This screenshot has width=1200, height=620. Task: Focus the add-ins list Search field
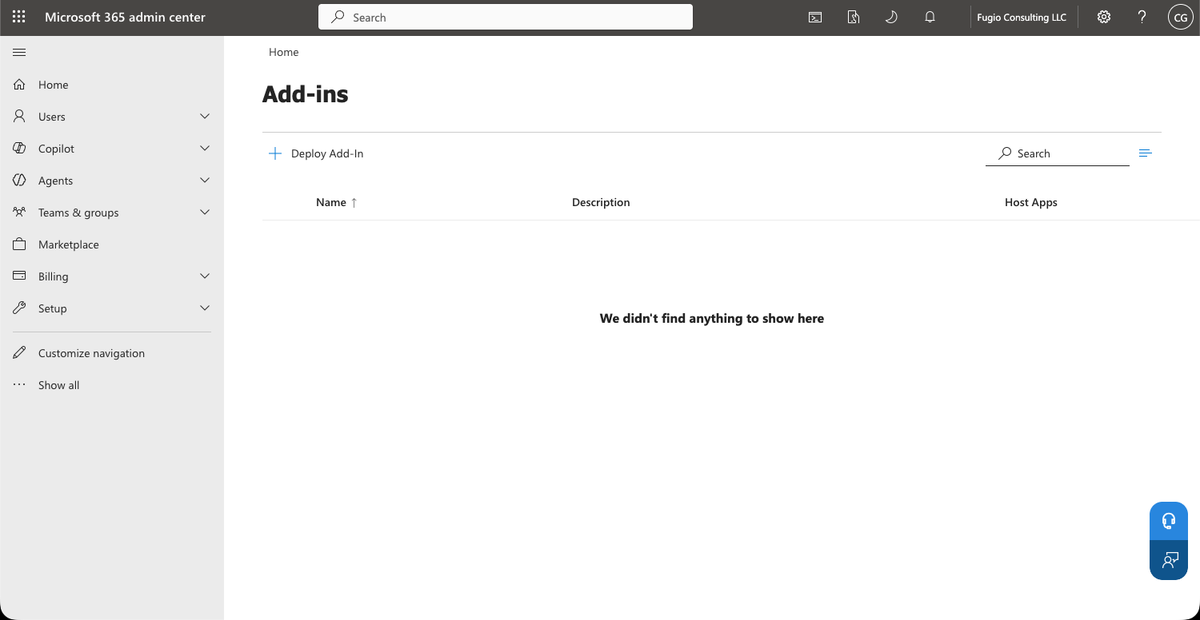[1057, 153]
